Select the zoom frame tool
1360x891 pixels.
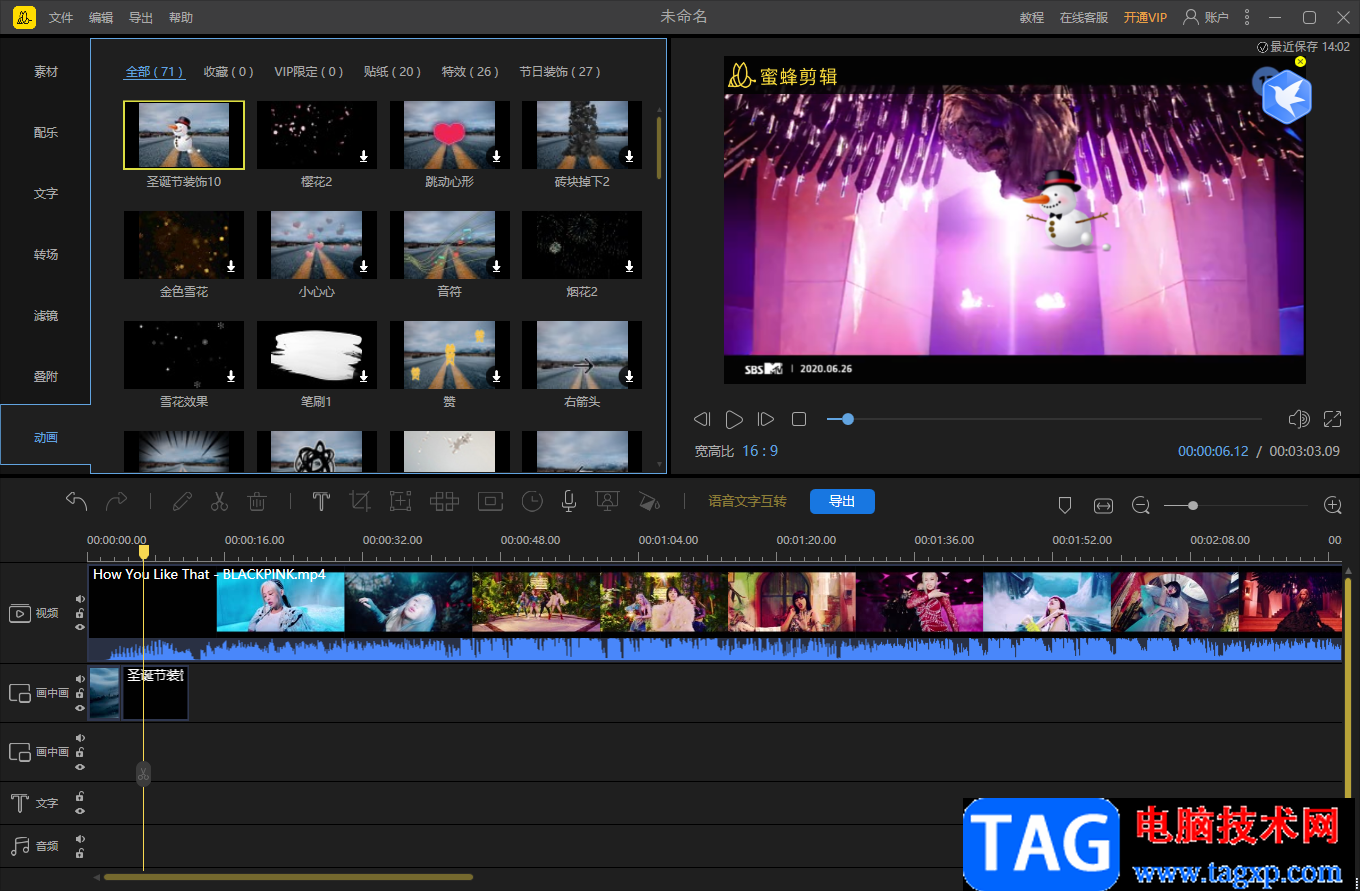pyautogui.click(x=400, y=501)
